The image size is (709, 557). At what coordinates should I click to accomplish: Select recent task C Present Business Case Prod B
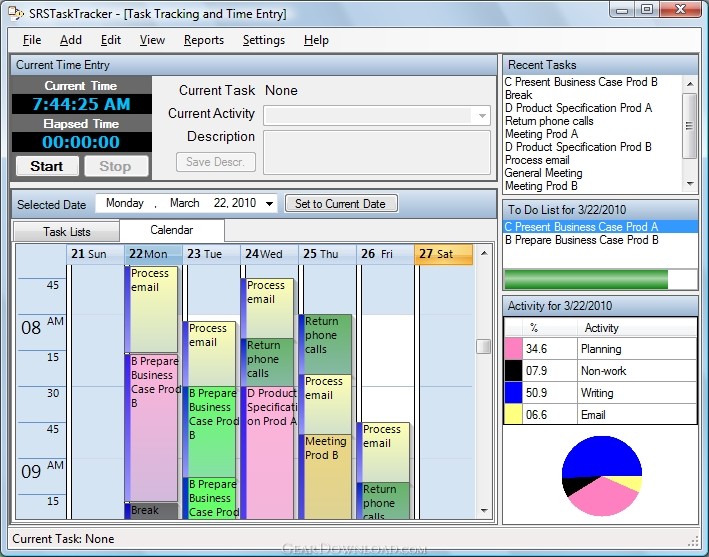[581, 82]
